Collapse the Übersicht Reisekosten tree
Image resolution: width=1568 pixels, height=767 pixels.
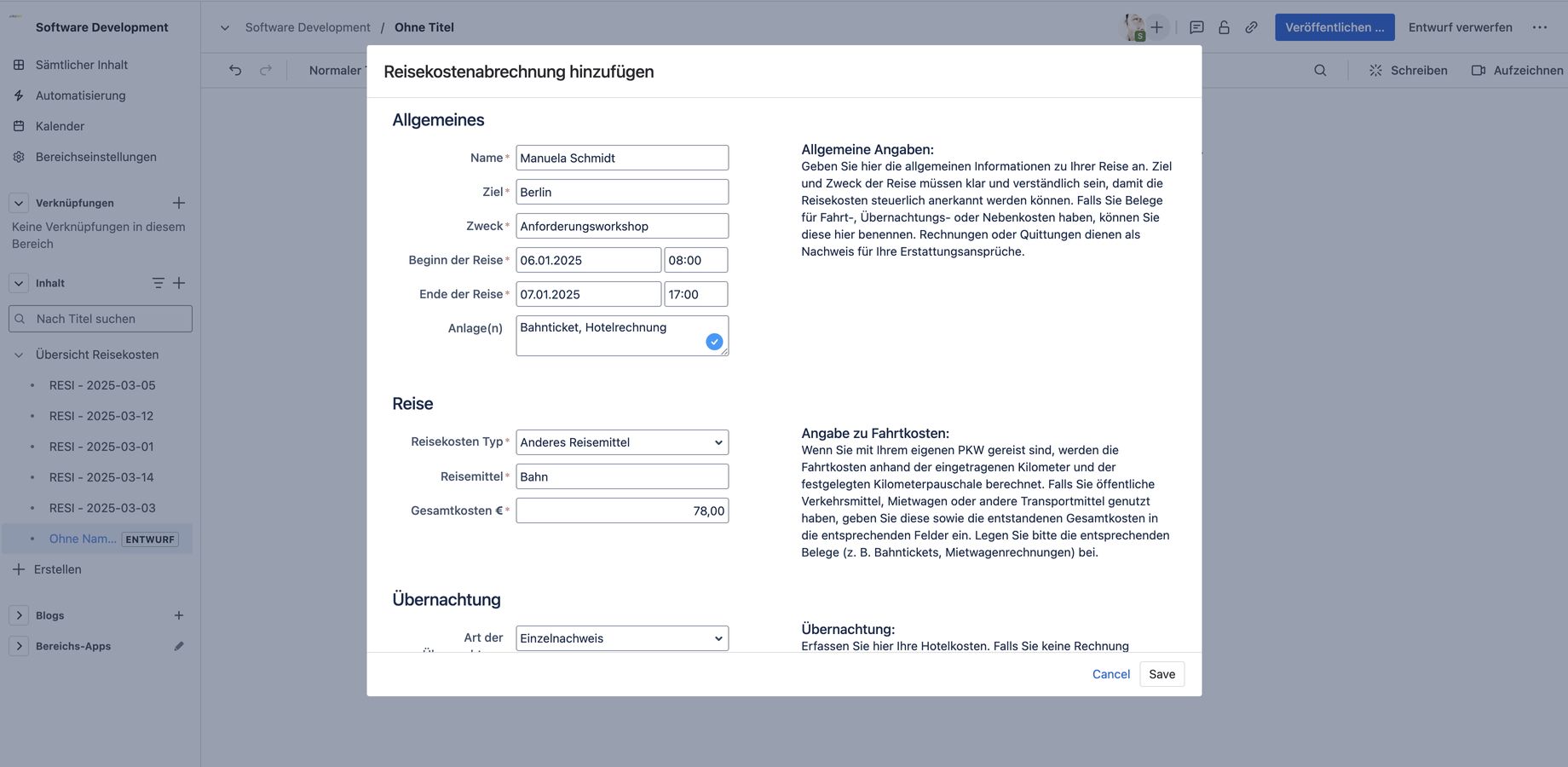click(19, 355)
